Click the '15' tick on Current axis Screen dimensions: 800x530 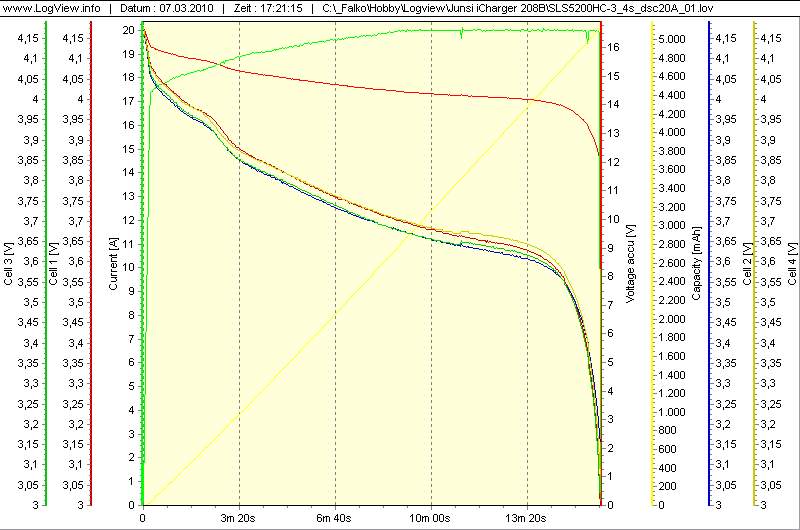[x=129, y=149]
